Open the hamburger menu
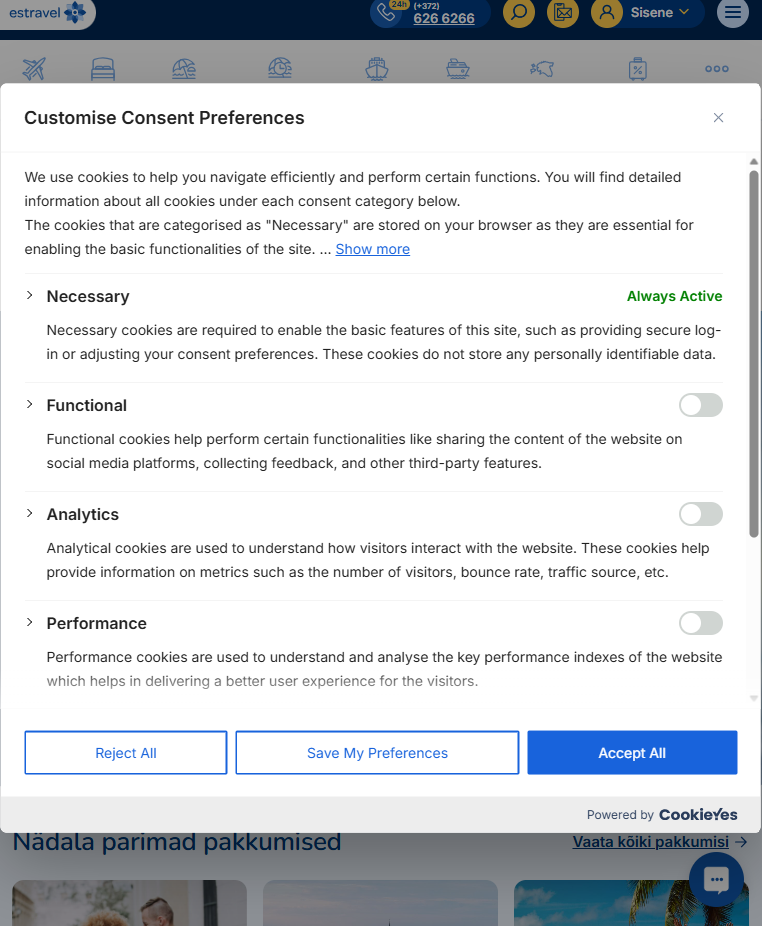Viewport: 762px width, 926px height. (x=732, y=12)
